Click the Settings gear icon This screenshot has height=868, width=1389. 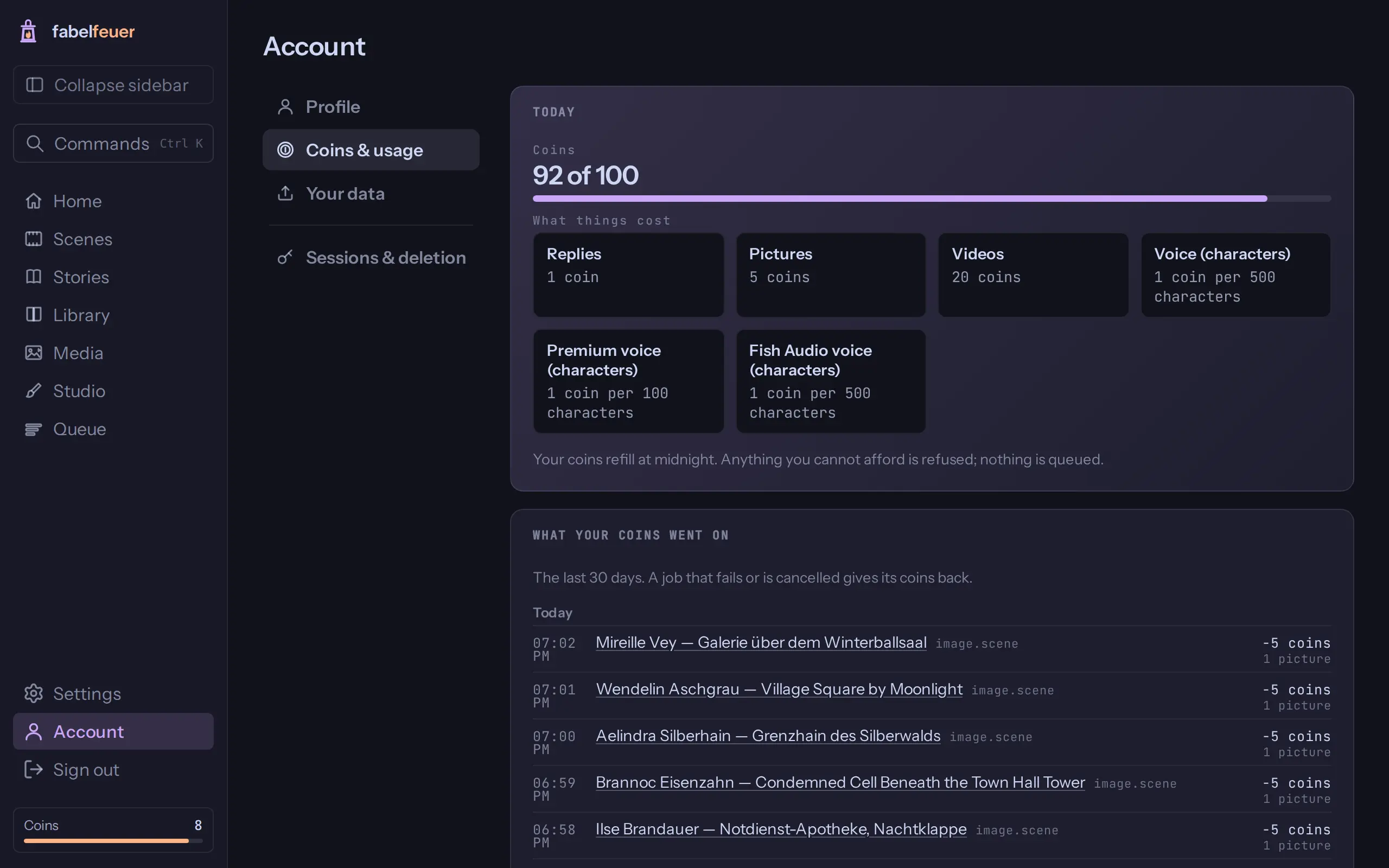[x=33, y=693]
